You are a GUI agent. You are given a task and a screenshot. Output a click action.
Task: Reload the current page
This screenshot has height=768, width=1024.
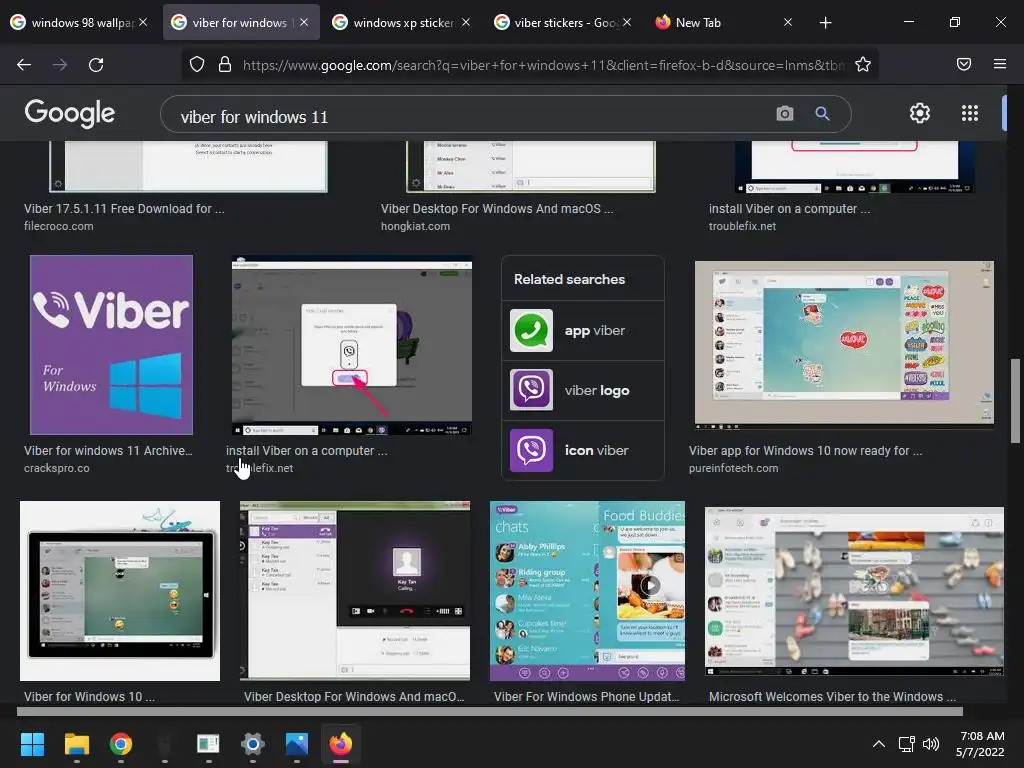96,65
